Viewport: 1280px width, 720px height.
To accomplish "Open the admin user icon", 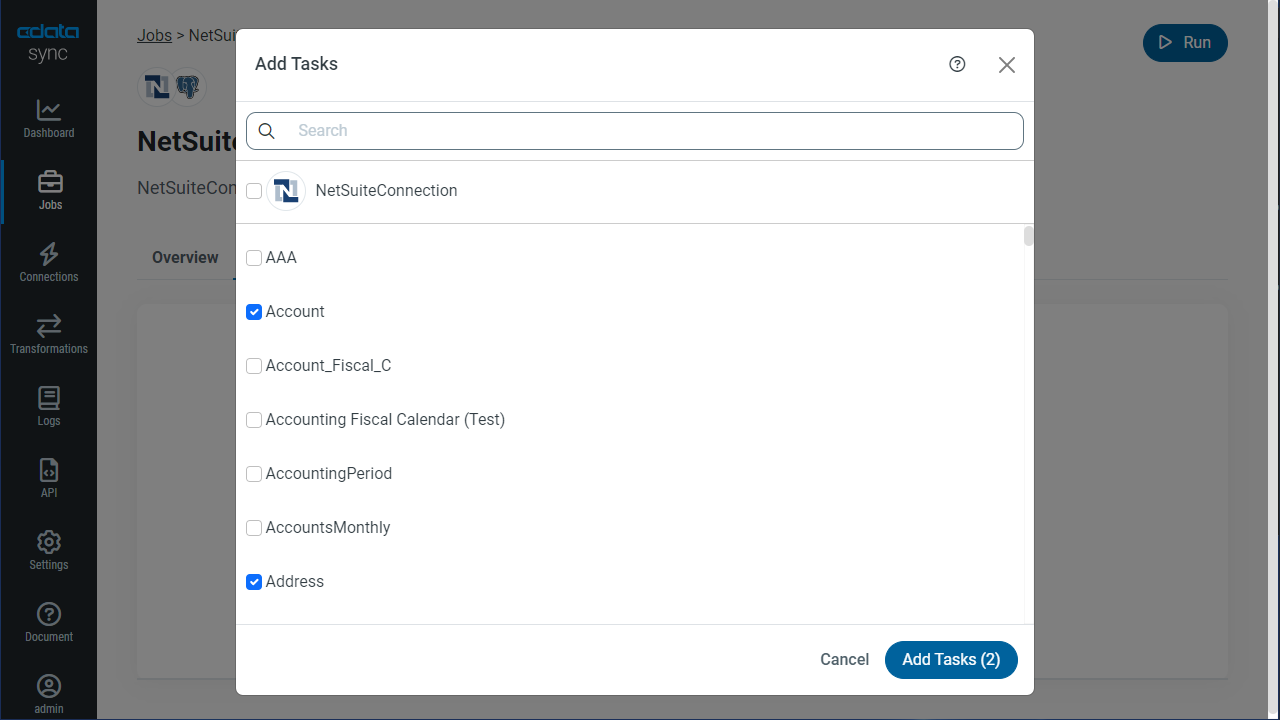I will (x=49, y=686).
